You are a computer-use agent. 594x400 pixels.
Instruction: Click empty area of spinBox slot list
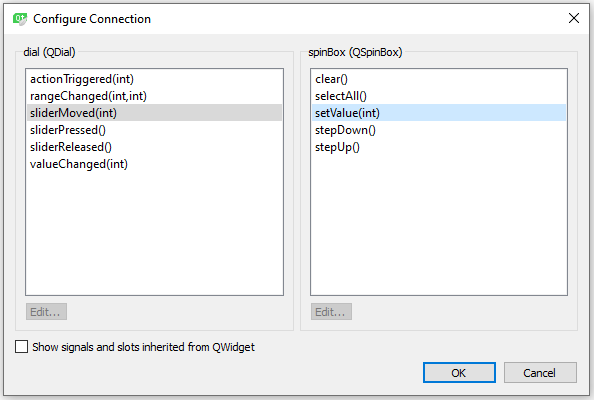pos(439,225)
